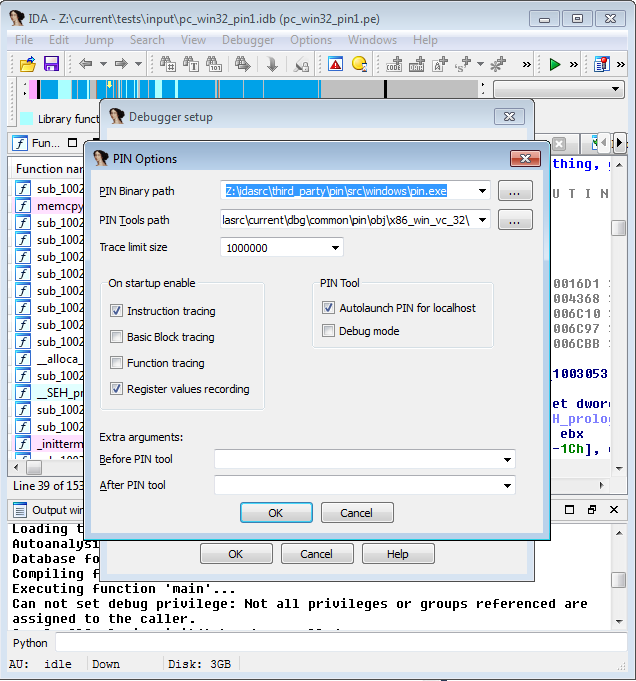Enable Basic Block tracing checkbox
Image resolution: width=636 pixels, height=681 pixels.
tap(116, 337)
